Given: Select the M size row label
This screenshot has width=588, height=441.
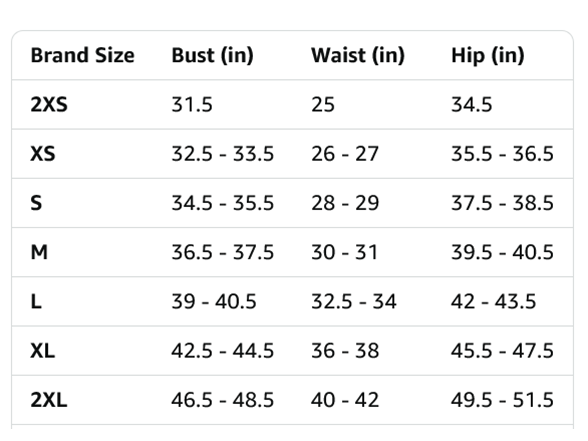Looking at the screenshot, I should [x=39, y=252].
